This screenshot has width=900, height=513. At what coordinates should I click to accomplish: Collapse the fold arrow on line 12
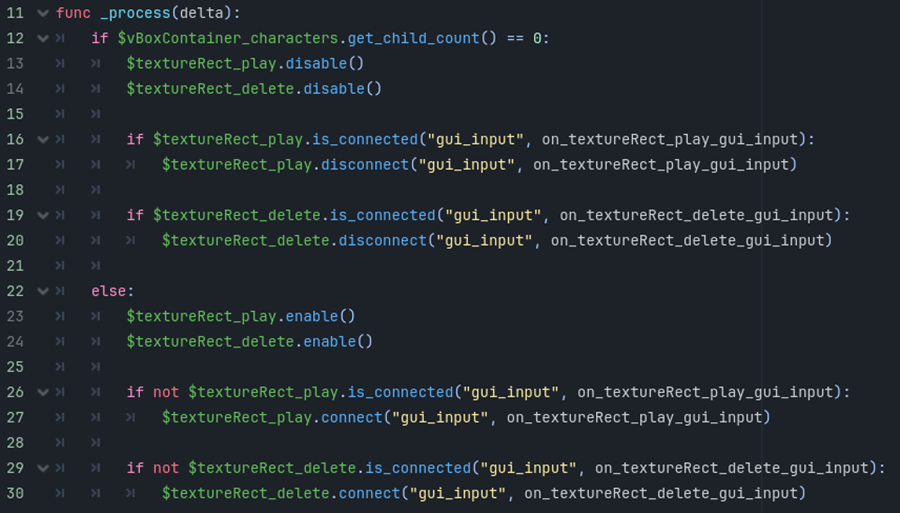coord(43,38)
